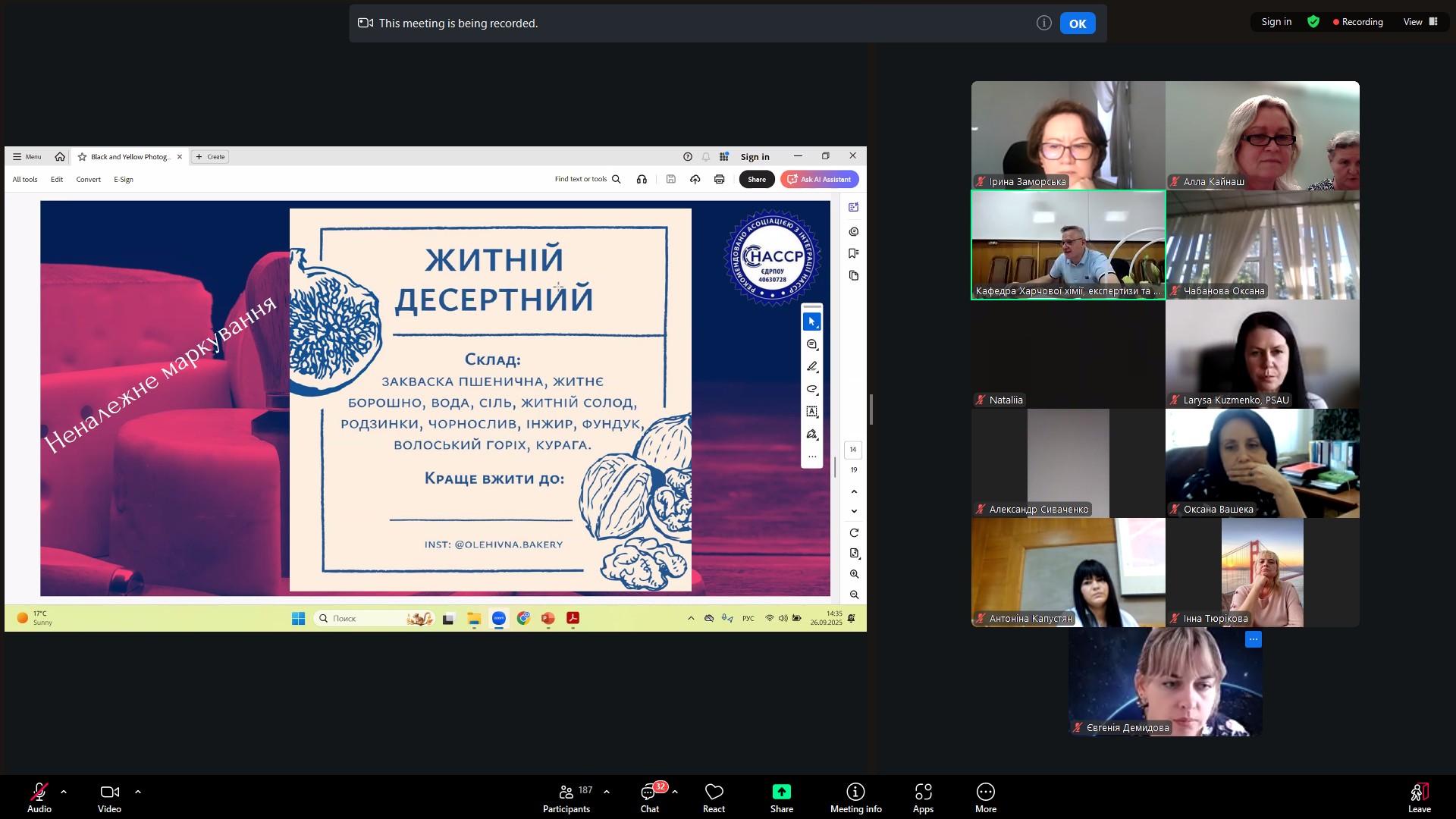Image resolution: width=1456 pixels, height=819 pixels.
Task: Click the green Share screen icon
Action: 781,792
